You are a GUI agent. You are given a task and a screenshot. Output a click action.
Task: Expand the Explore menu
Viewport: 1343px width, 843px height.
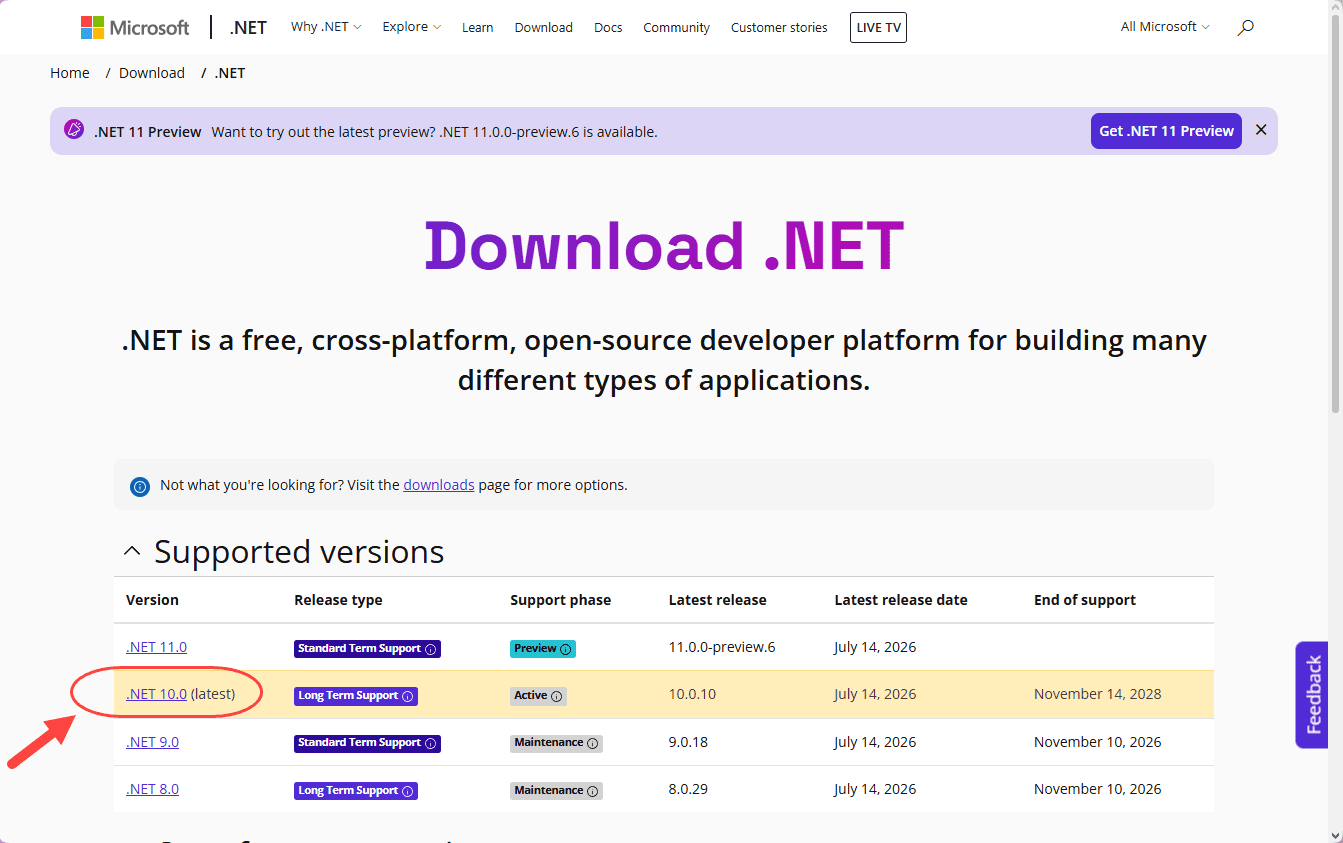[411, 27]
